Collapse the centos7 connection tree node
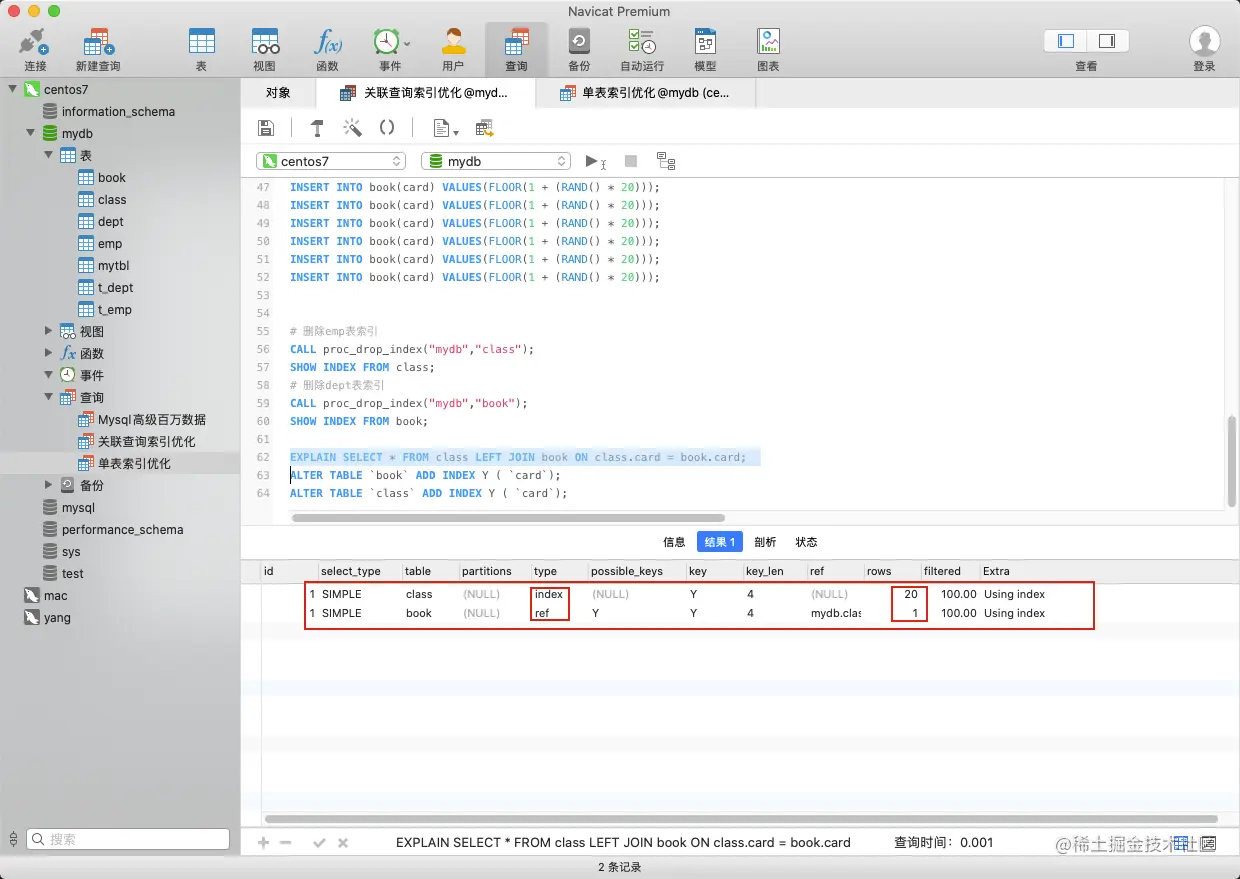The height and width of the screenshot is (879, 1240). (13, 90)
